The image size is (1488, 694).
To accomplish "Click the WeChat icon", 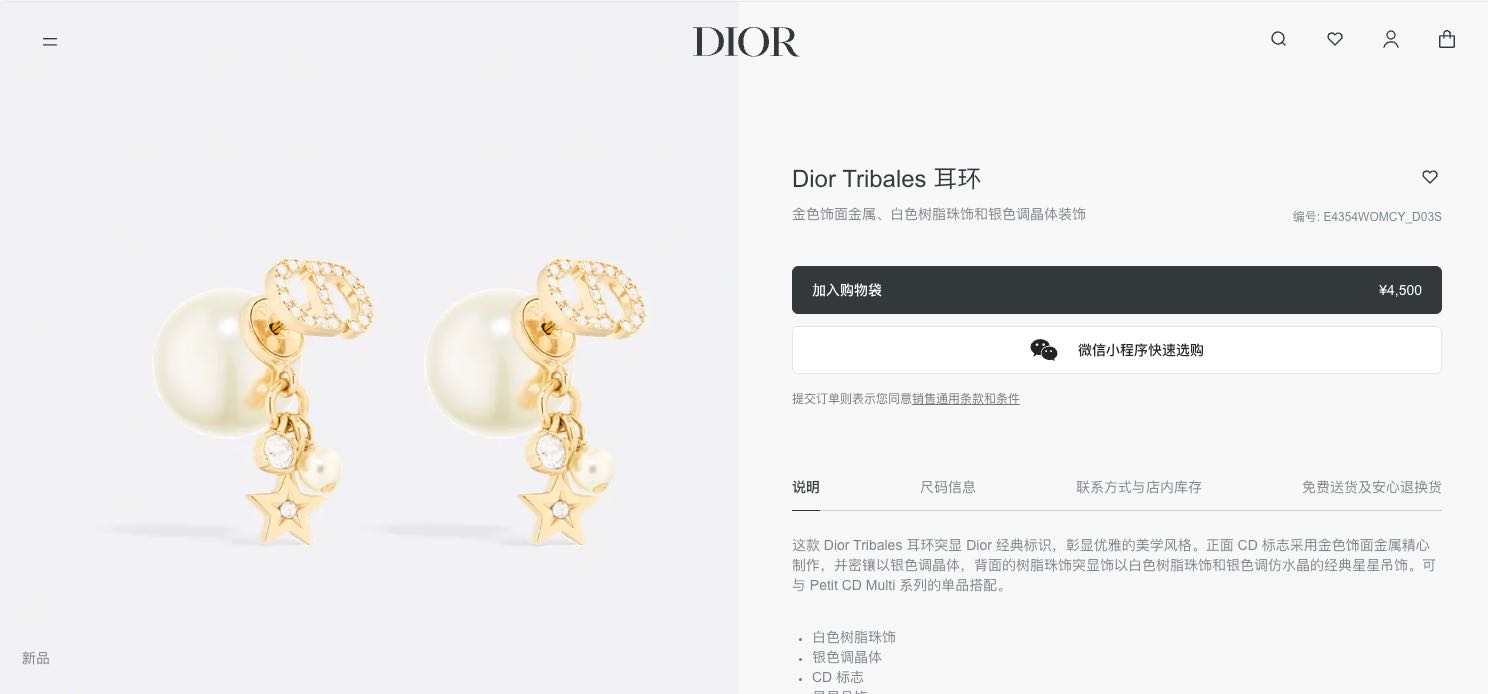I will click(1044, 350).
